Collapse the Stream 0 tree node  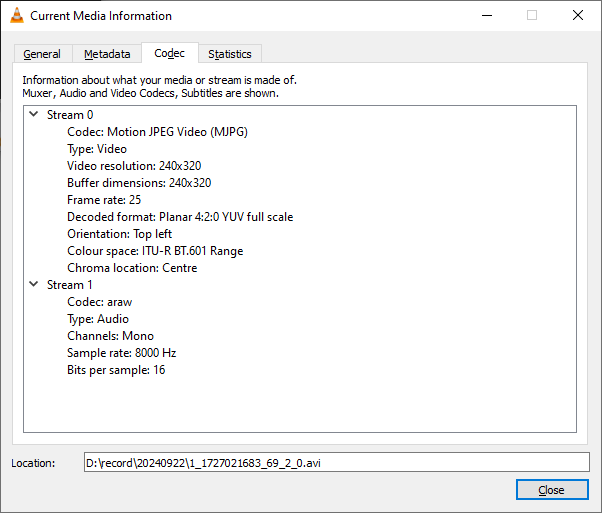34,115
